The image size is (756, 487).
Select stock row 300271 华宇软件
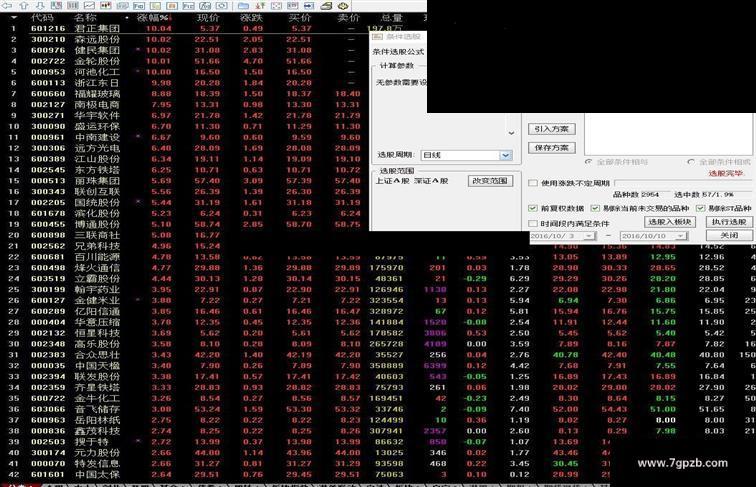[x=185, y=116]
